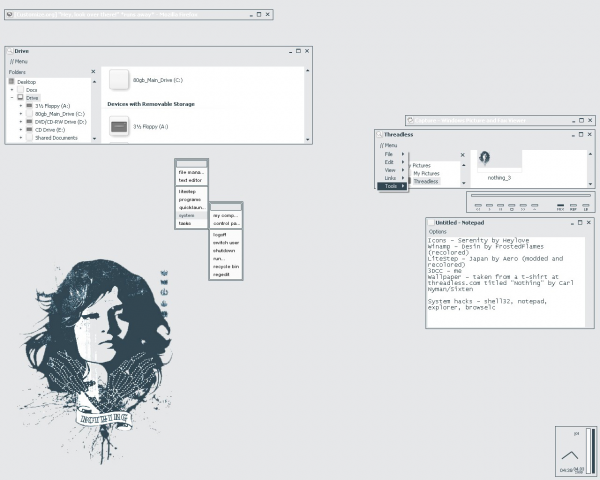The width and height of the screenshot is (600, 480).
Task: Click the Winamp pause button
Action: tap(501, 206)
